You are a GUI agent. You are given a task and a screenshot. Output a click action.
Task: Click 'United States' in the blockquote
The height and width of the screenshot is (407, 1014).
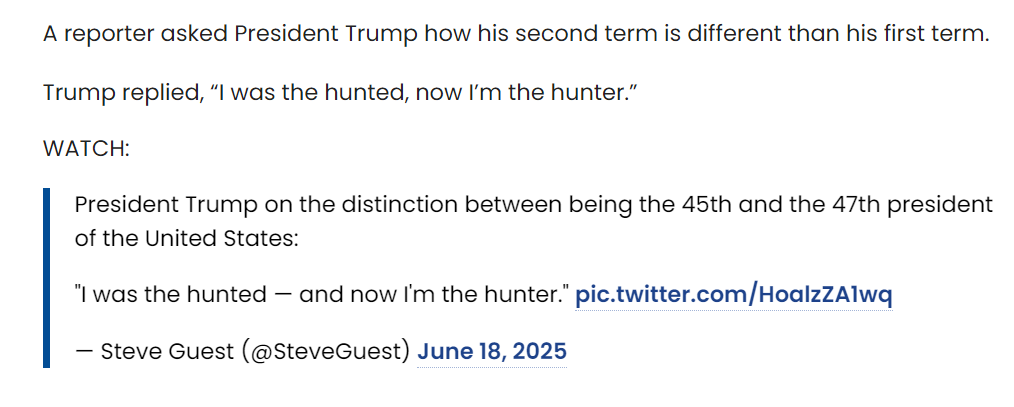click(217, 239)
